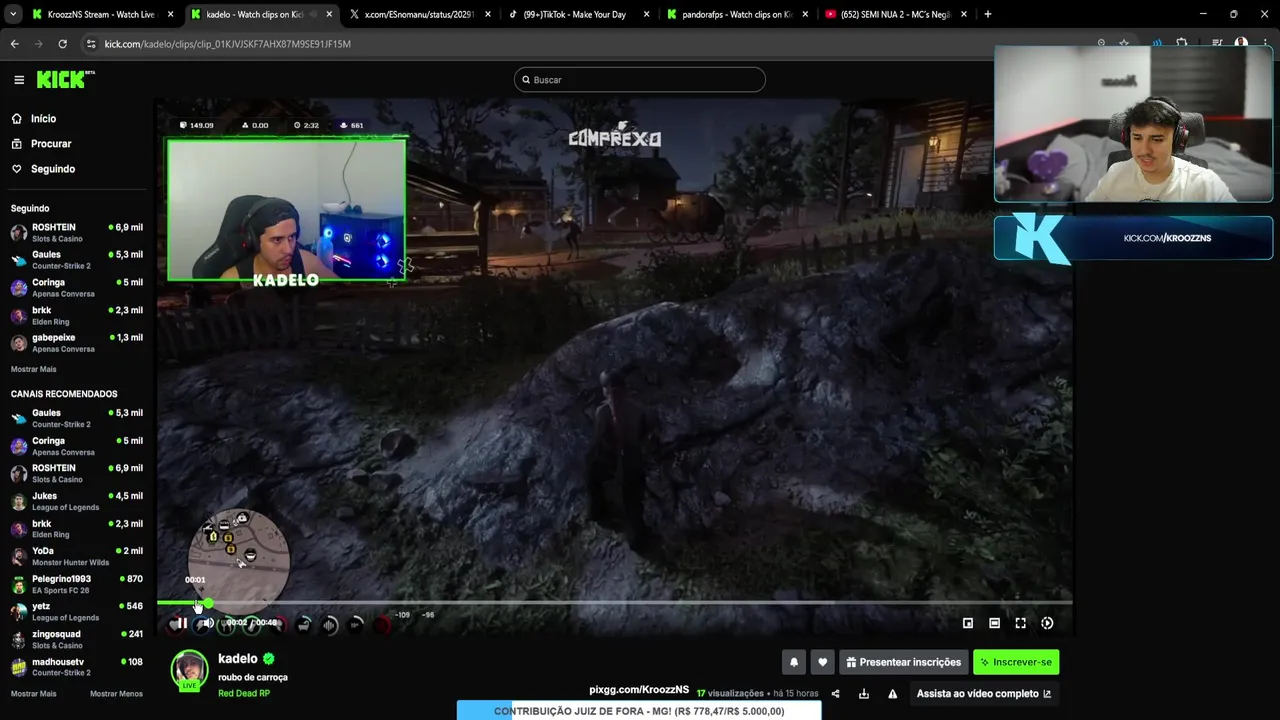The image size is (1280, 720).
Task: Click the download clip icon
Action: point(864,693)
